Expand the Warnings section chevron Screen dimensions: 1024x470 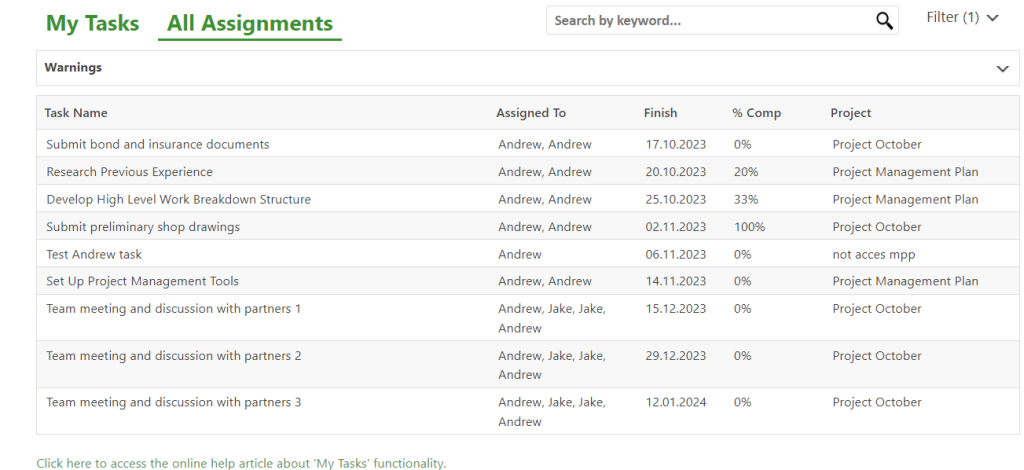(1003, 69)
